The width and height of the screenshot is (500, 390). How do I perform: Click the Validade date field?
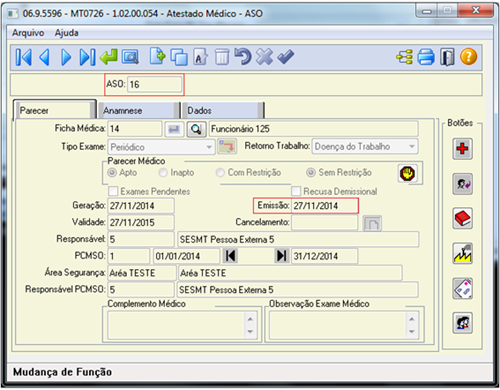pyautogui.click(x=141, y=223)
